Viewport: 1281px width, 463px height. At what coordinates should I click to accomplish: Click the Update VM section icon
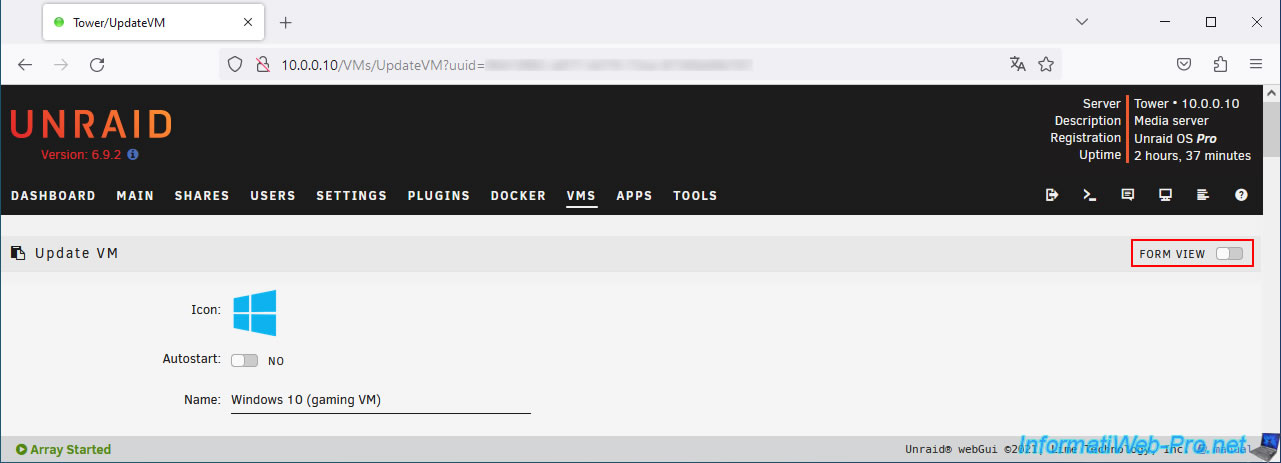(18, 254)
